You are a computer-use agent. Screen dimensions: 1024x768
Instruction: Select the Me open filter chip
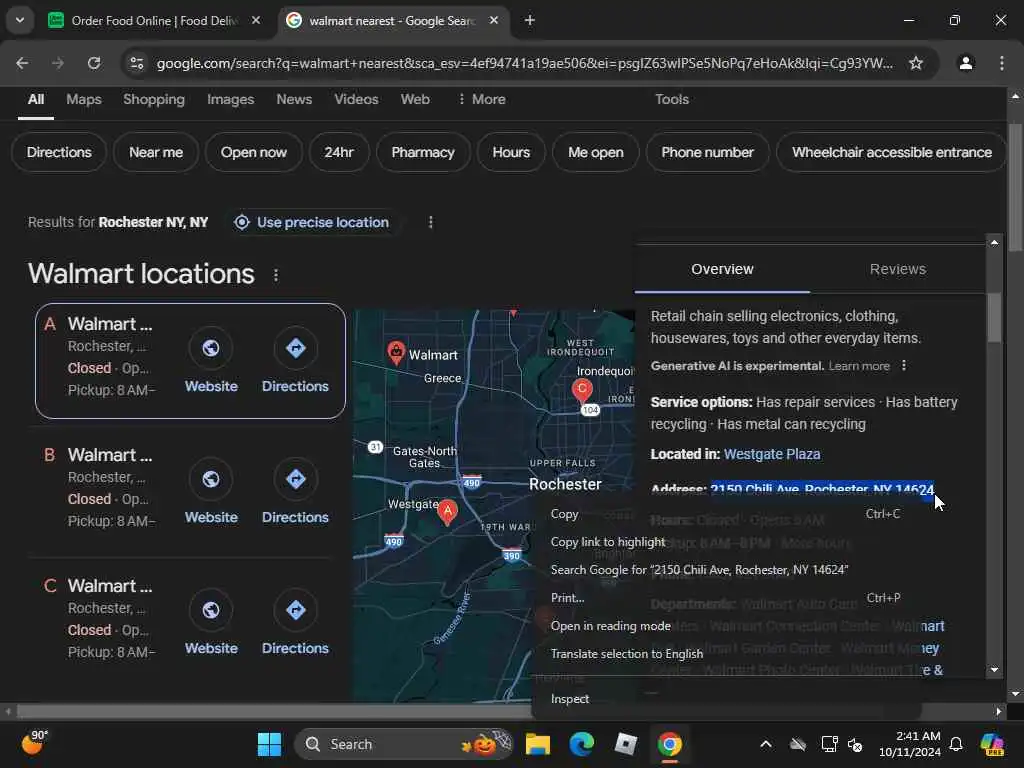pyautogui.click(x=596, y=152)
